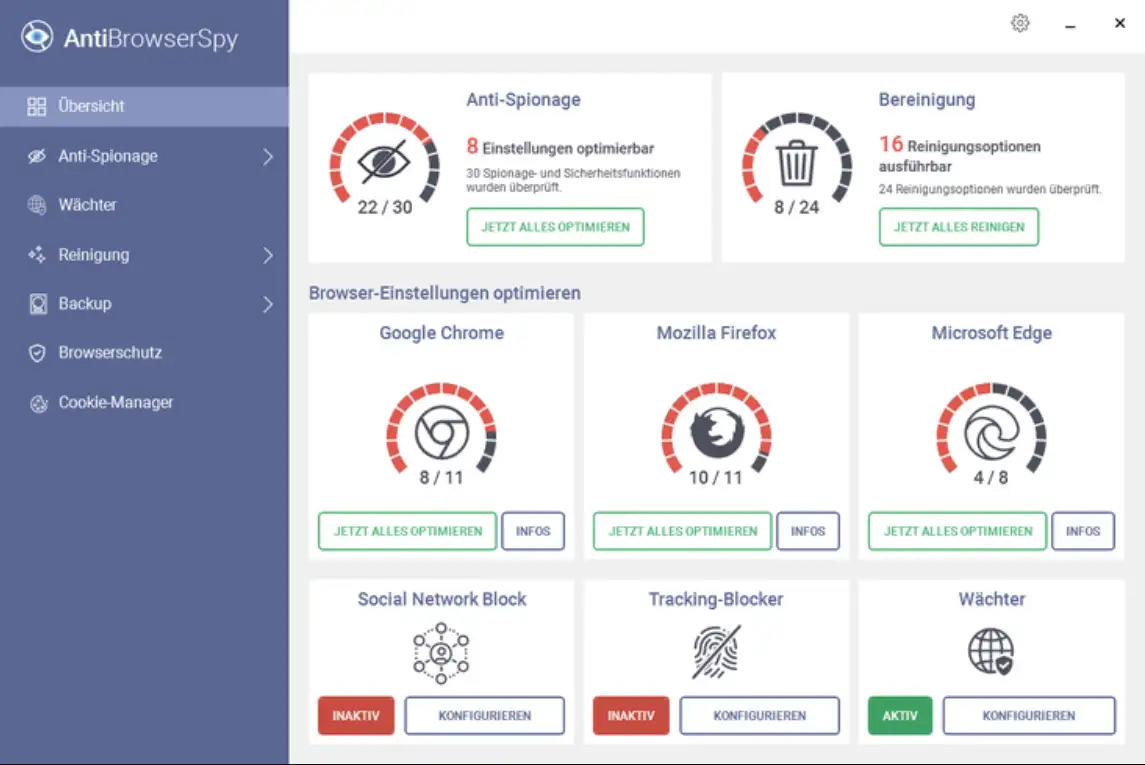Open Cookie-Manager from the sidebar

(115, 403)
